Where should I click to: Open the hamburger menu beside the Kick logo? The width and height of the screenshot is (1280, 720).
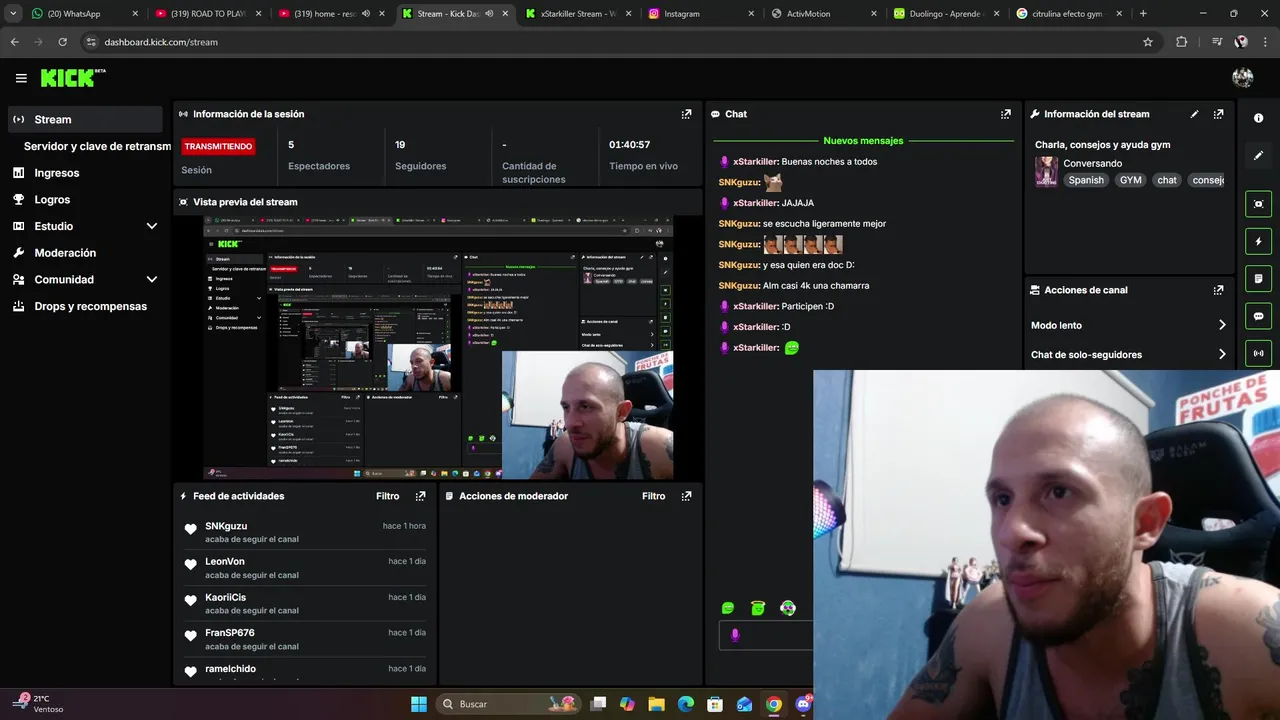[21, 78]
